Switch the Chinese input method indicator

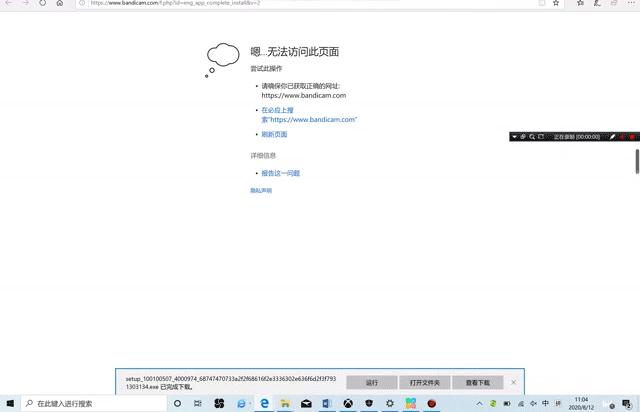(x=545, y=403)
